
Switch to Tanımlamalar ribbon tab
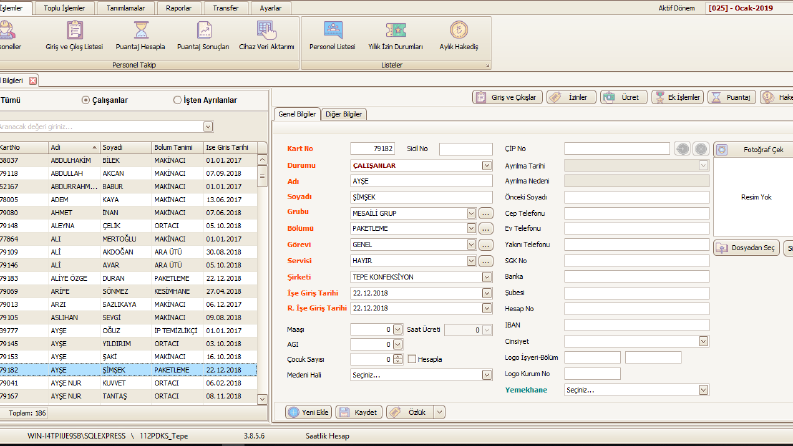click(x=125, y=8)
